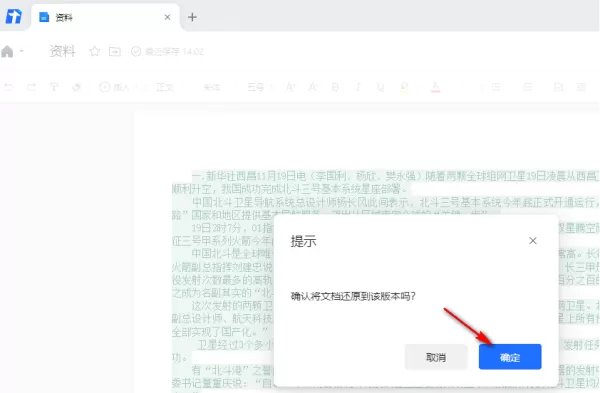
Task: Click the Tencent Docs logo icon
Action: click(x=14, y=17)
